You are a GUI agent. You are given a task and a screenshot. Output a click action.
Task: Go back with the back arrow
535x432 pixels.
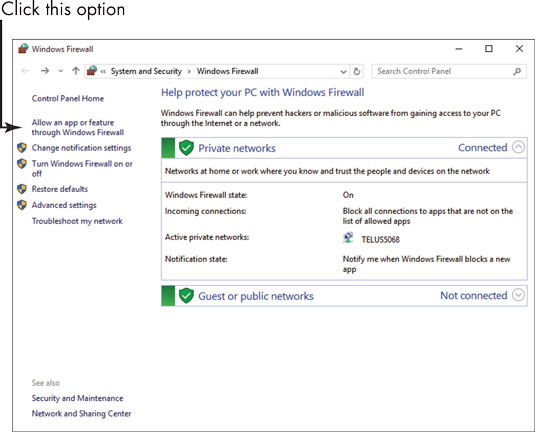click(25, 71)
